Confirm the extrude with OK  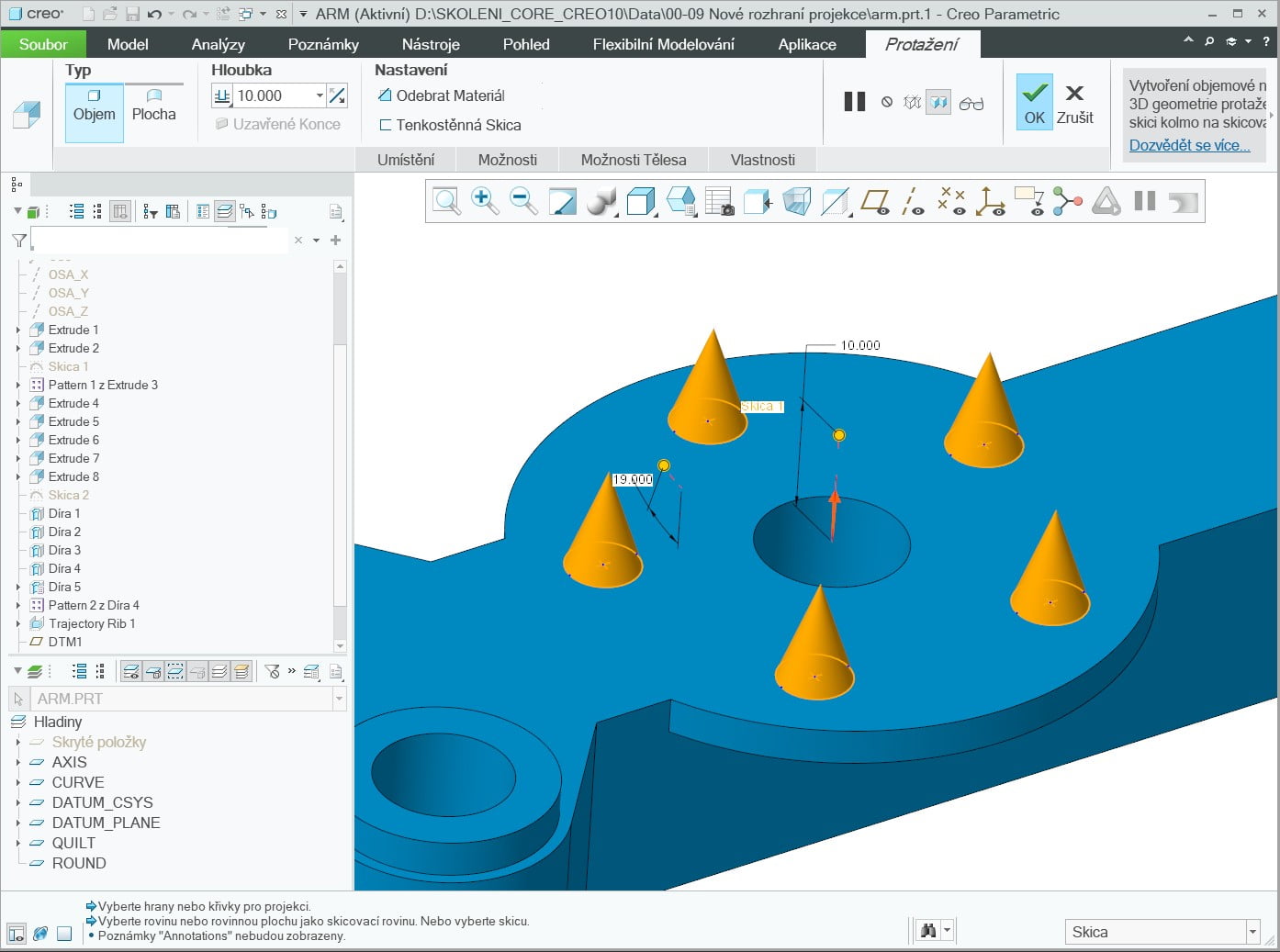click(1034, 103)
